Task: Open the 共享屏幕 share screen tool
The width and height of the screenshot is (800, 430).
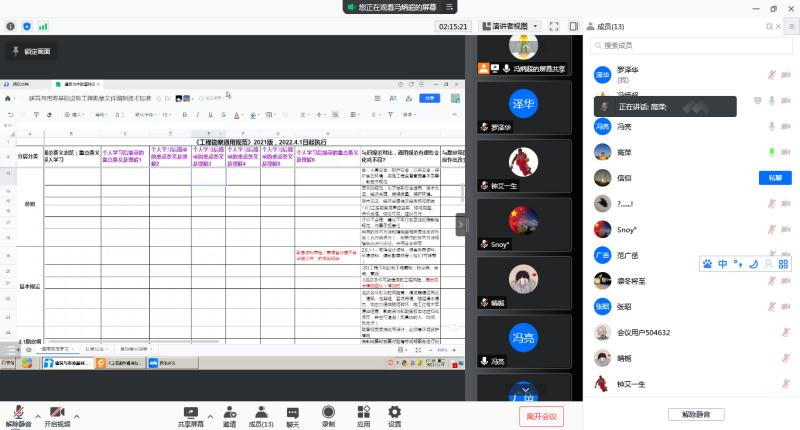Action: [192, 414]
